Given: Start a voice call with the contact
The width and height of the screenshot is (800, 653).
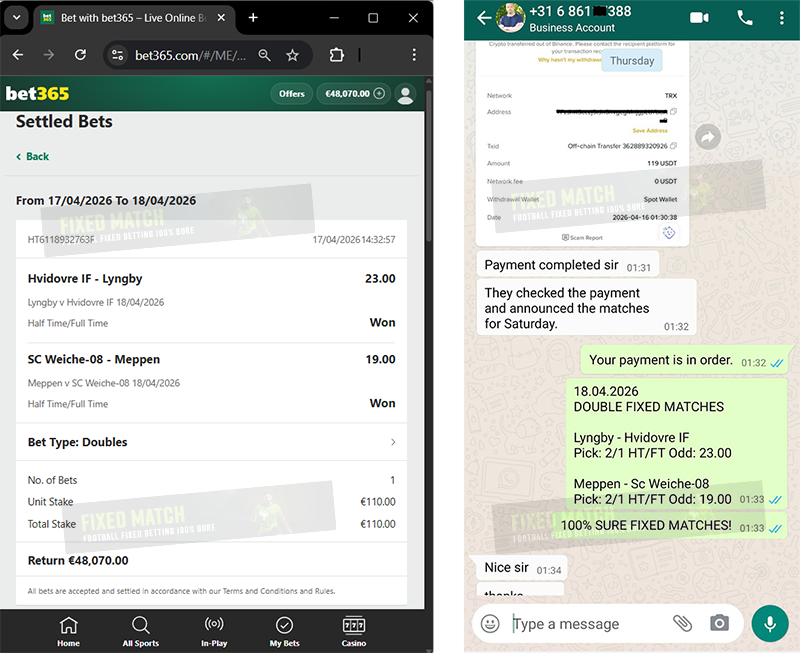Looking at the screenshot, I should 745,18.
